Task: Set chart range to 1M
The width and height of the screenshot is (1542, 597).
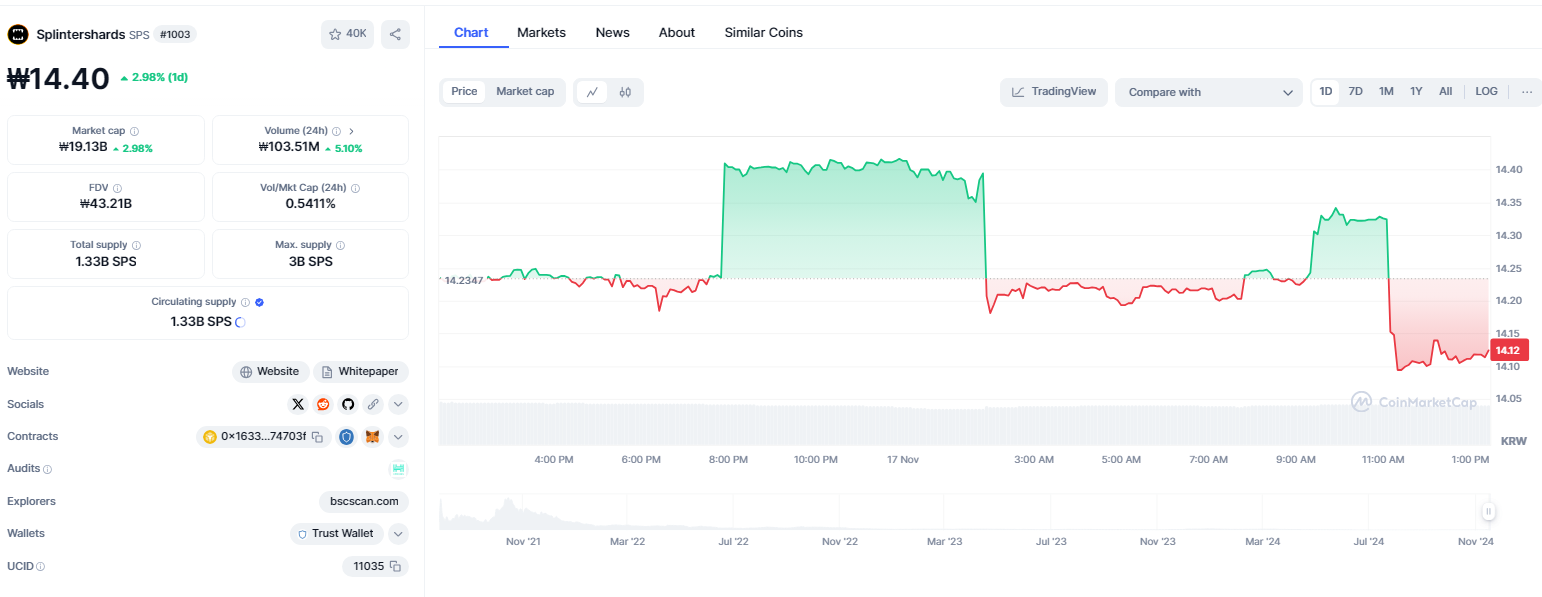Action: tap(1386, 92)
